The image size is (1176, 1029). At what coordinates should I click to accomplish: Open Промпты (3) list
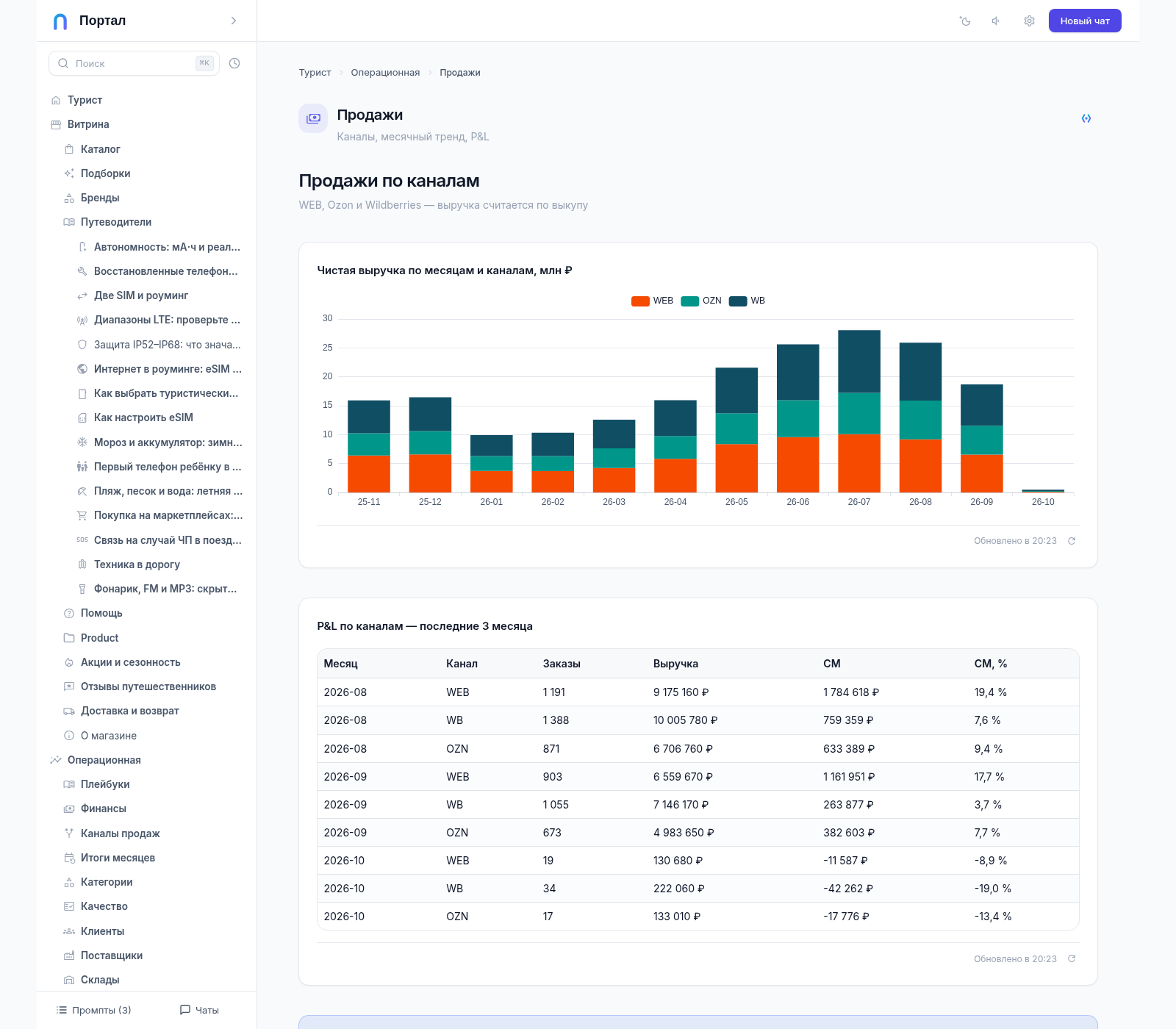click(94, 1010)
